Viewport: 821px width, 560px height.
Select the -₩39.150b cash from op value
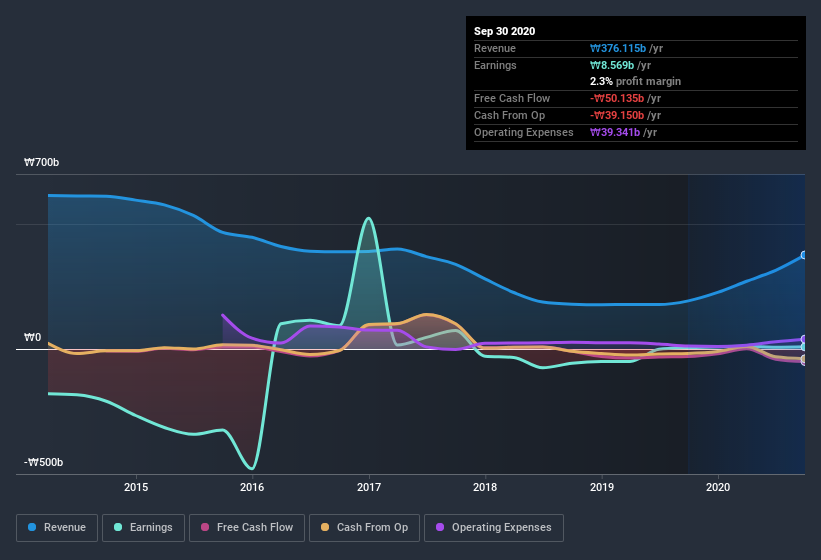[617, 115]
